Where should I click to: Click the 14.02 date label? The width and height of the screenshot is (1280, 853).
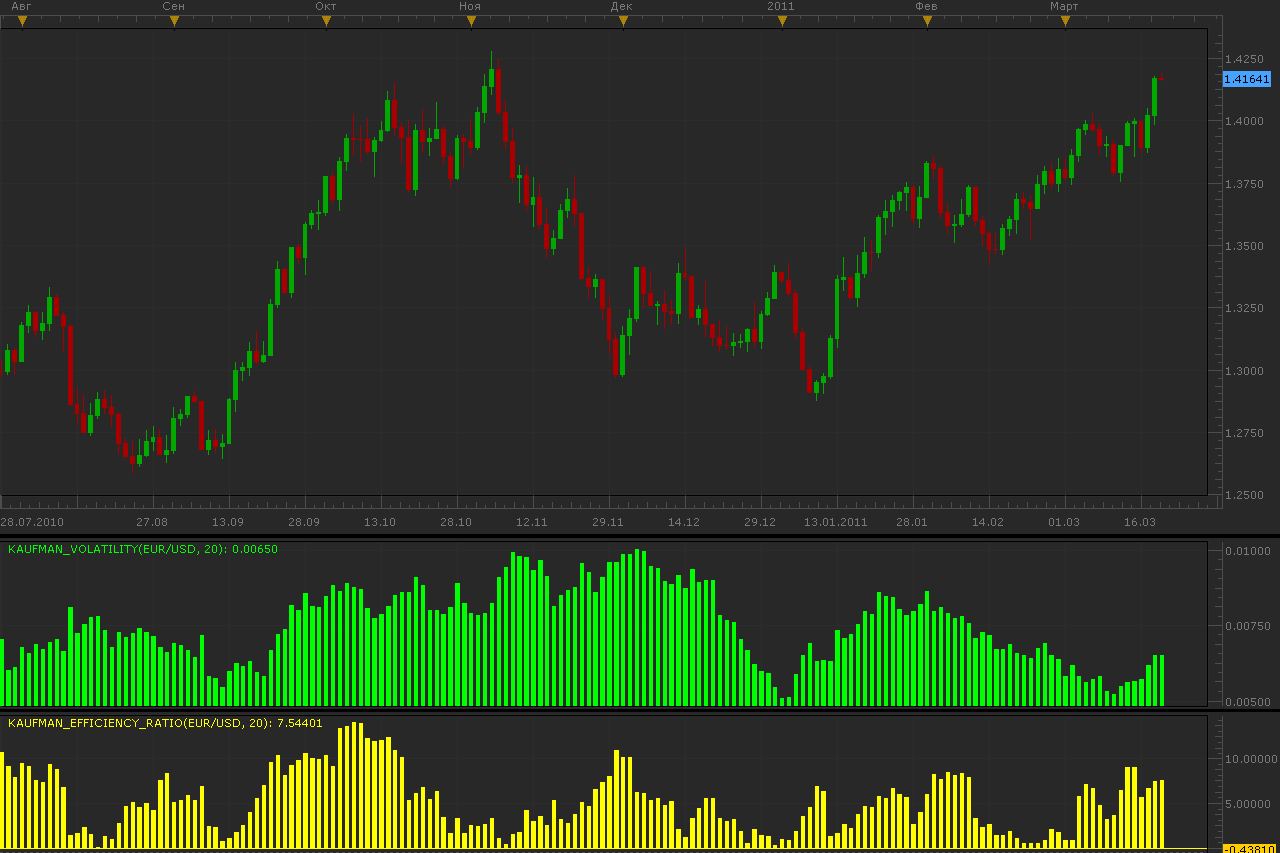pos(988,522)
